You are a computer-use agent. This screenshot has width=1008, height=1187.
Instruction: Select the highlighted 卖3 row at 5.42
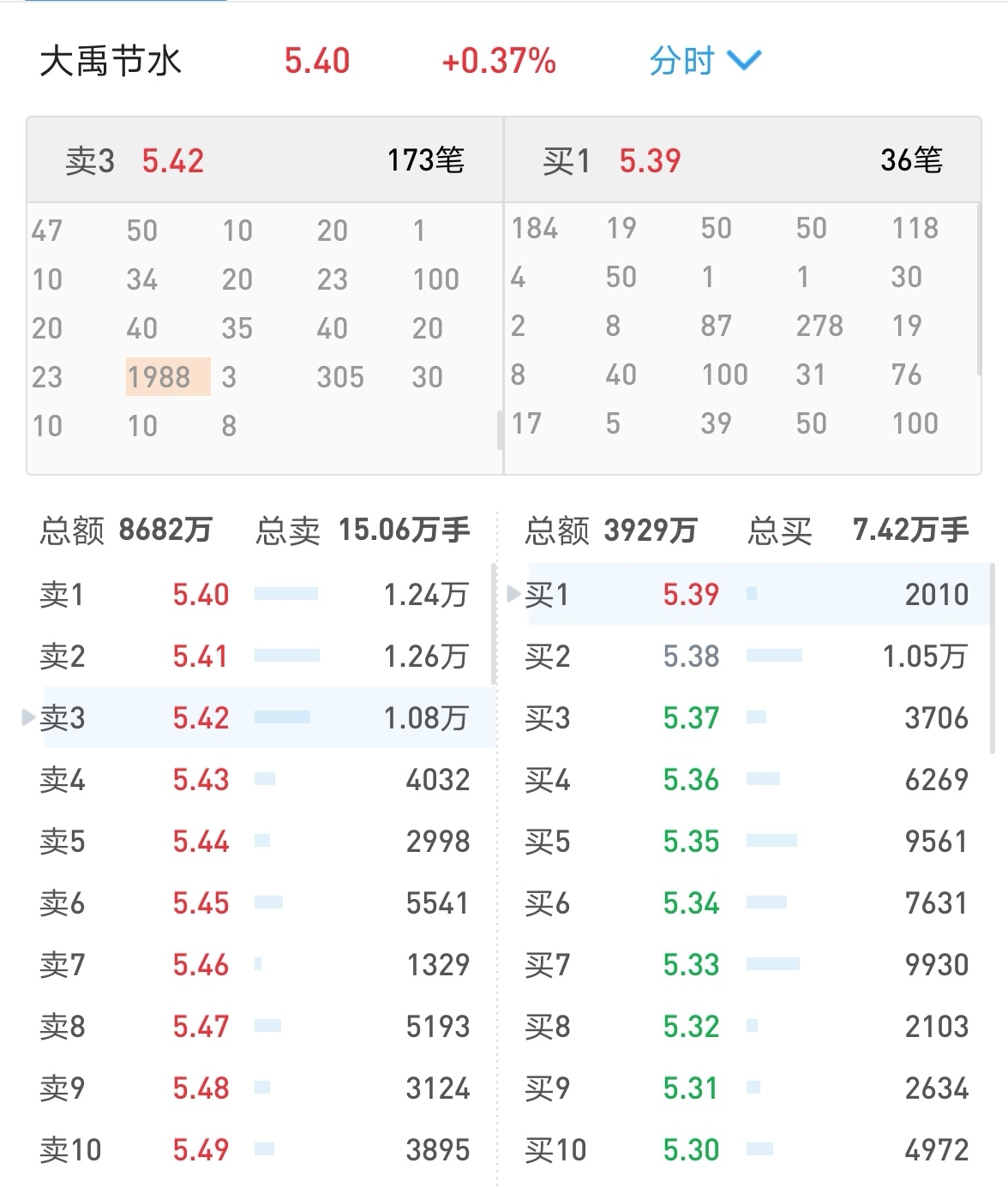(x=268, y=717)
